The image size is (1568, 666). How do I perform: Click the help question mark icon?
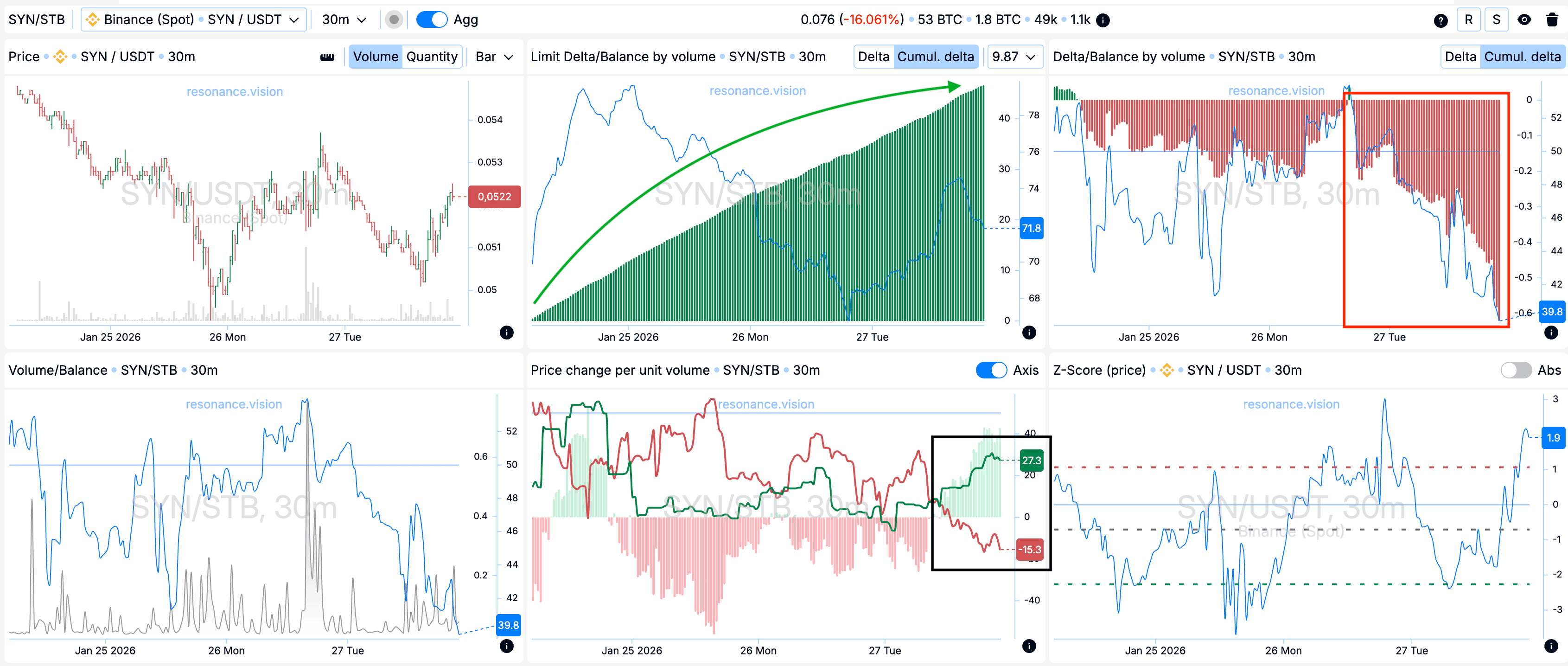[x=1440, y=20]
